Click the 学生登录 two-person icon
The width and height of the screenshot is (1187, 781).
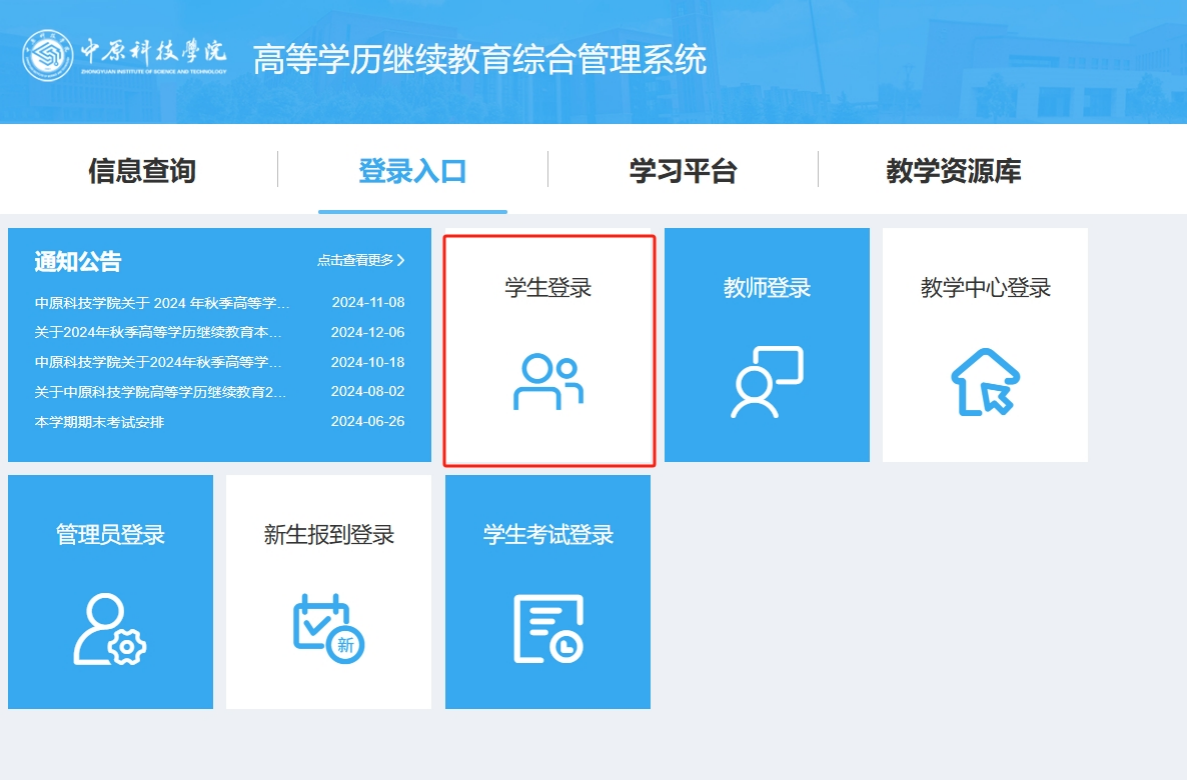tap(548, 382)
